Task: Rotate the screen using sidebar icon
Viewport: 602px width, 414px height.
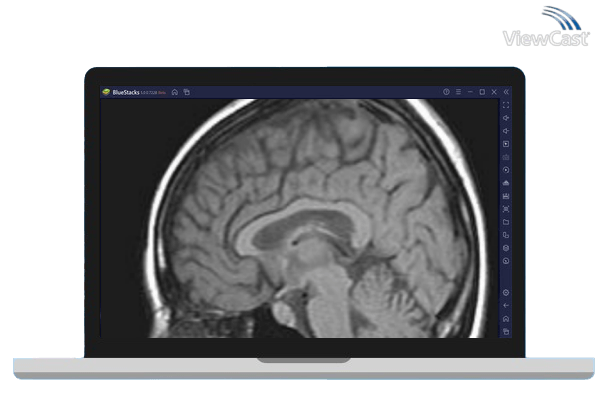Action: tap(506, 235)
